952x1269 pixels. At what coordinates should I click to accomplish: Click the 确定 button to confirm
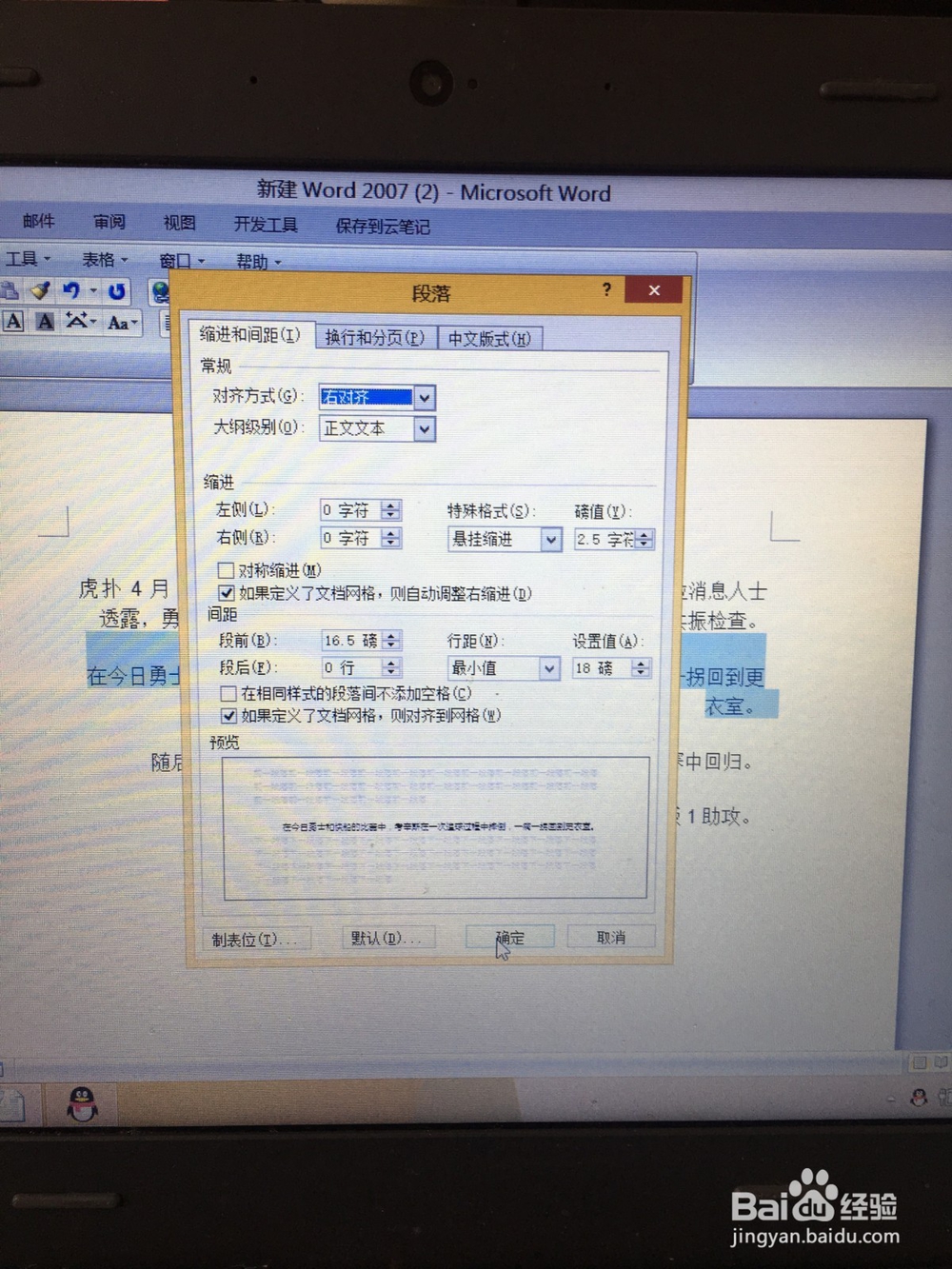(x=509, y=937)
